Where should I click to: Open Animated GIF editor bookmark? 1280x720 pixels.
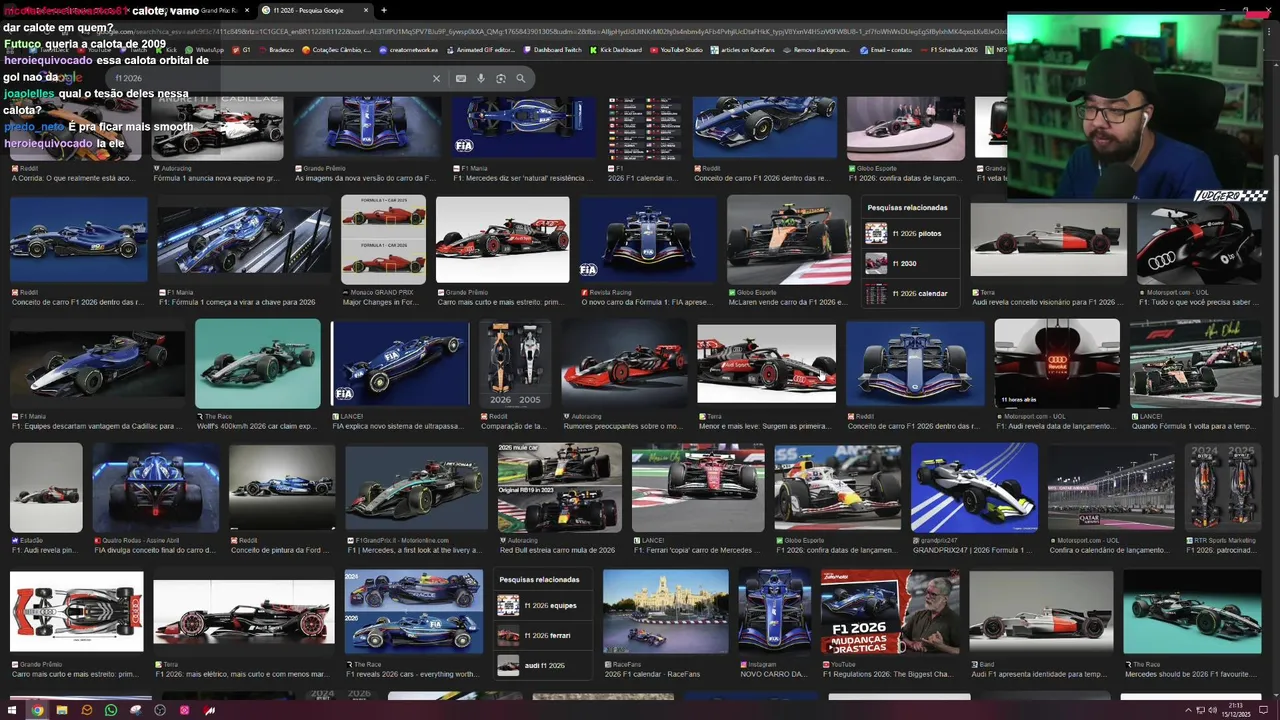481,50
